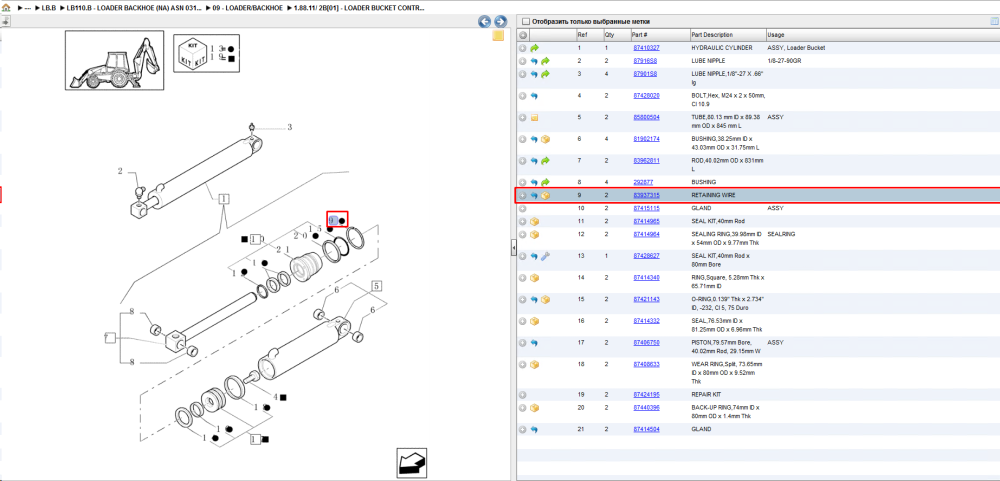This screenshot has height=481, width=1000.
Task: Open the yellow note icon in TUBE row 5
Action: pos(534,117)
